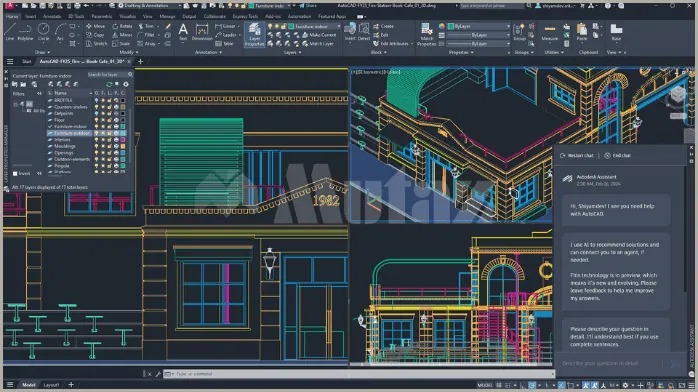Open the Collaborate ribbon tab
This screenshot has height=392, width=698.
point(215,16)
